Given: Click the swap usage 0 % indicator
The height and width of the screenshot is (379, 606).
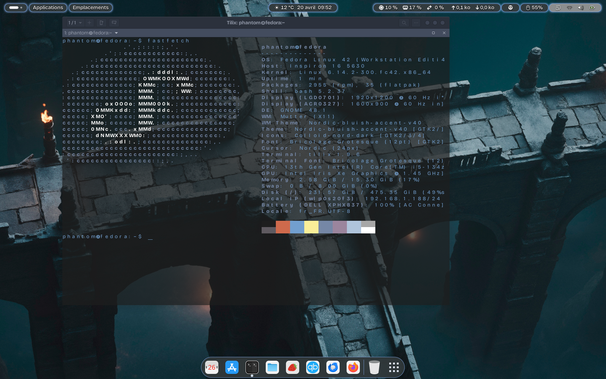Looking at the screenshot, I should 435,7.
